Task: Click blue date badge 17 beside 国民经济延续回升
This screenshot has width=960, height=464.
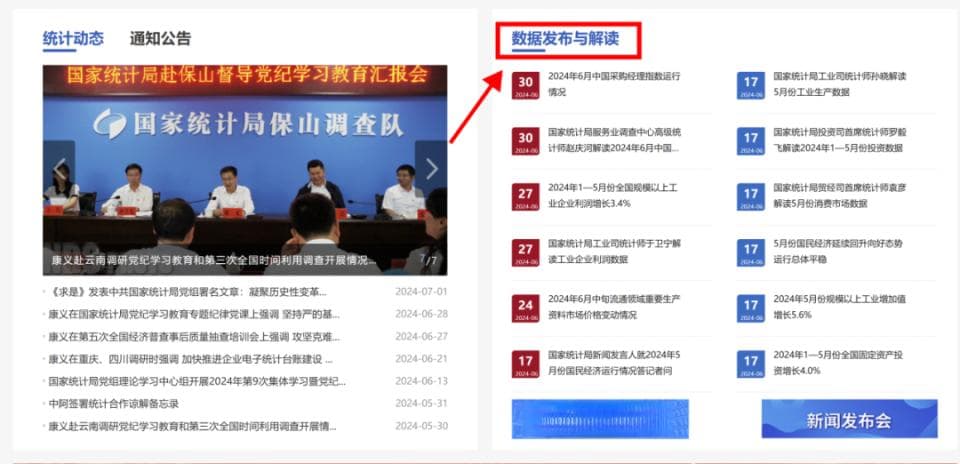Action: click(x=751, y=252)
